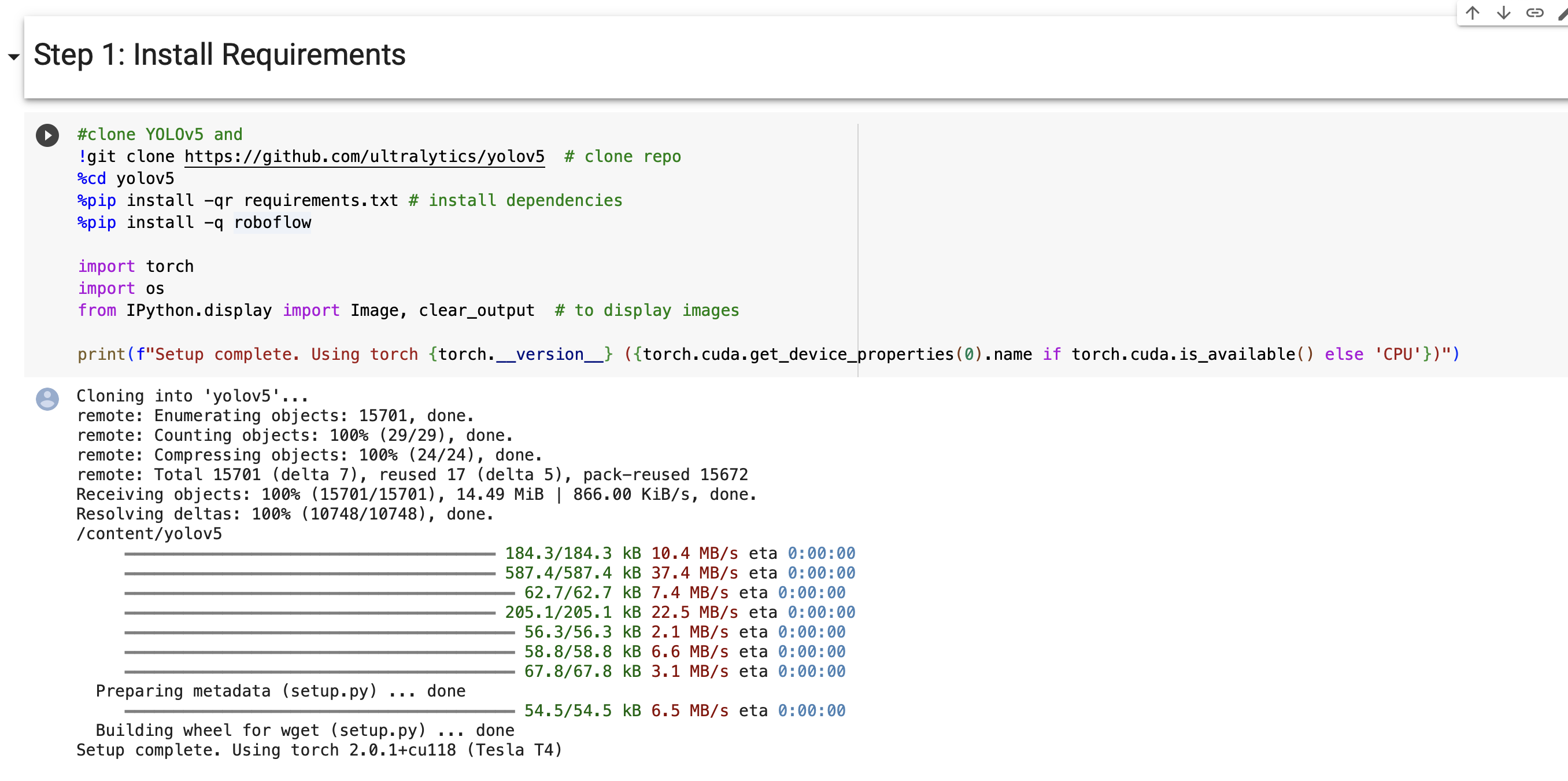Viewport: 1568px width, 781px height.
Task: Click the output avatar icon
Action: 47,399
